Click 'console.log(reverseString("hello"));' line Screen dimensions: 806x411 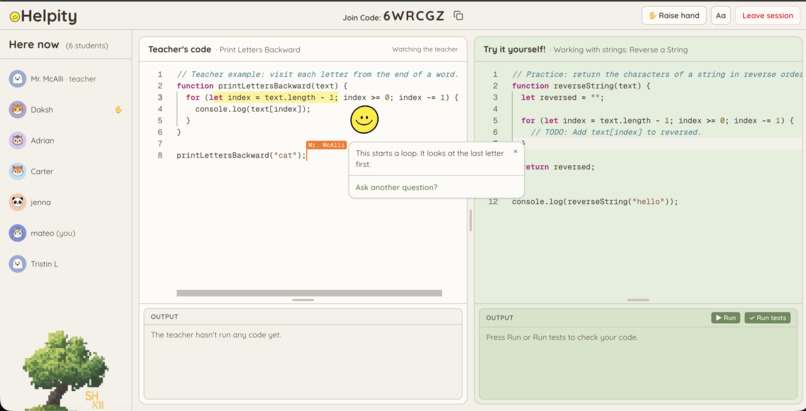pos(595,201)
